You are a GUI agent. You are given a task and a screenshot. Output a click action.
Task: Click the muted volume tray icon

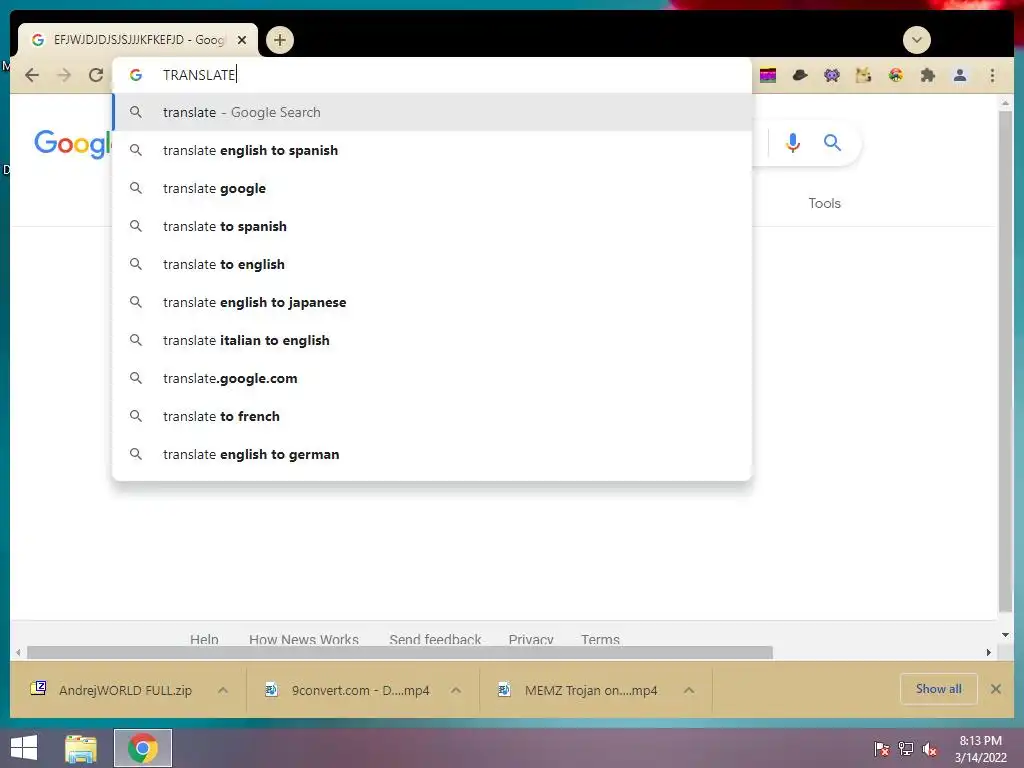click(x=930, y=749)
